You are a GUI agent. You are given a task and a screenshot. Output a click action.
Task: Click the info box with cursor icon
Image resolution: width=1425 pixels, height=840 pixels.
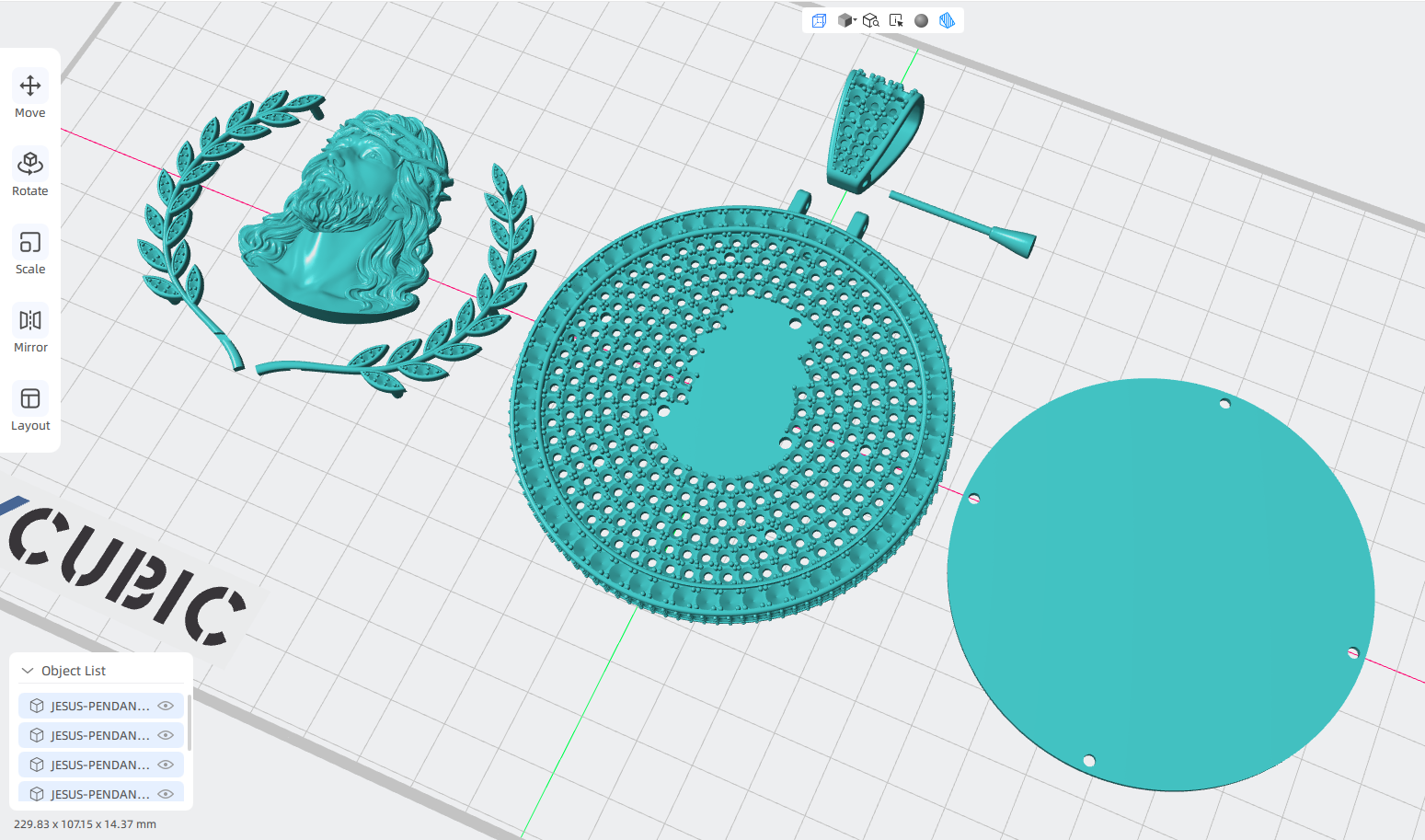tap(896, 20)
